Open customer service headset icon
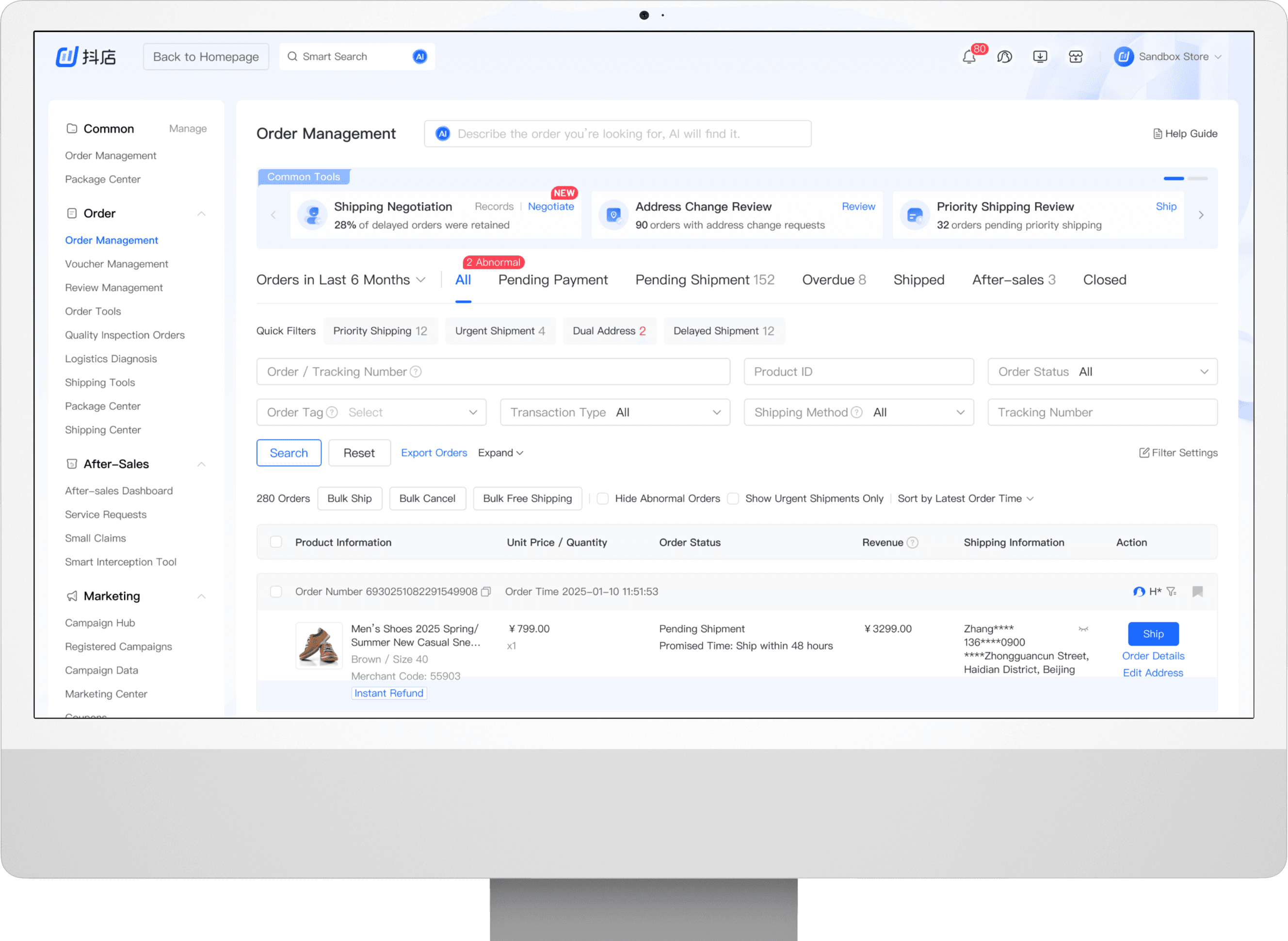Screen dimensions: 1288x941 [1004, 57]
